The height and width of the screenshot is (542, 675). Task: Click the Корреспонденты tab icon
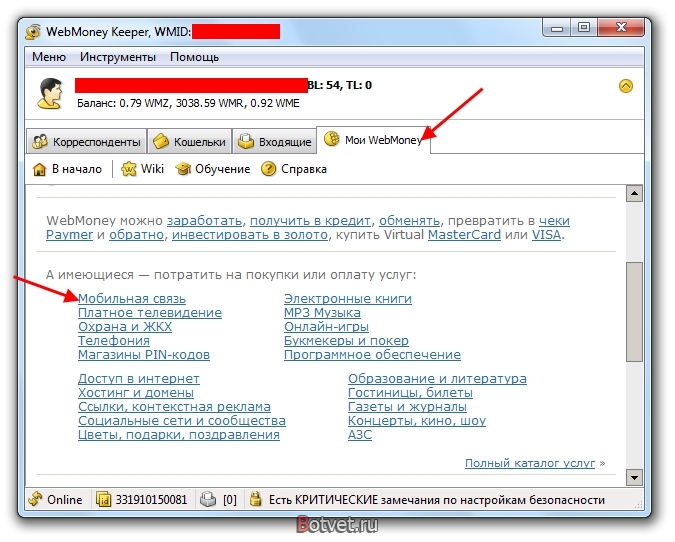[x=40, y=142]
